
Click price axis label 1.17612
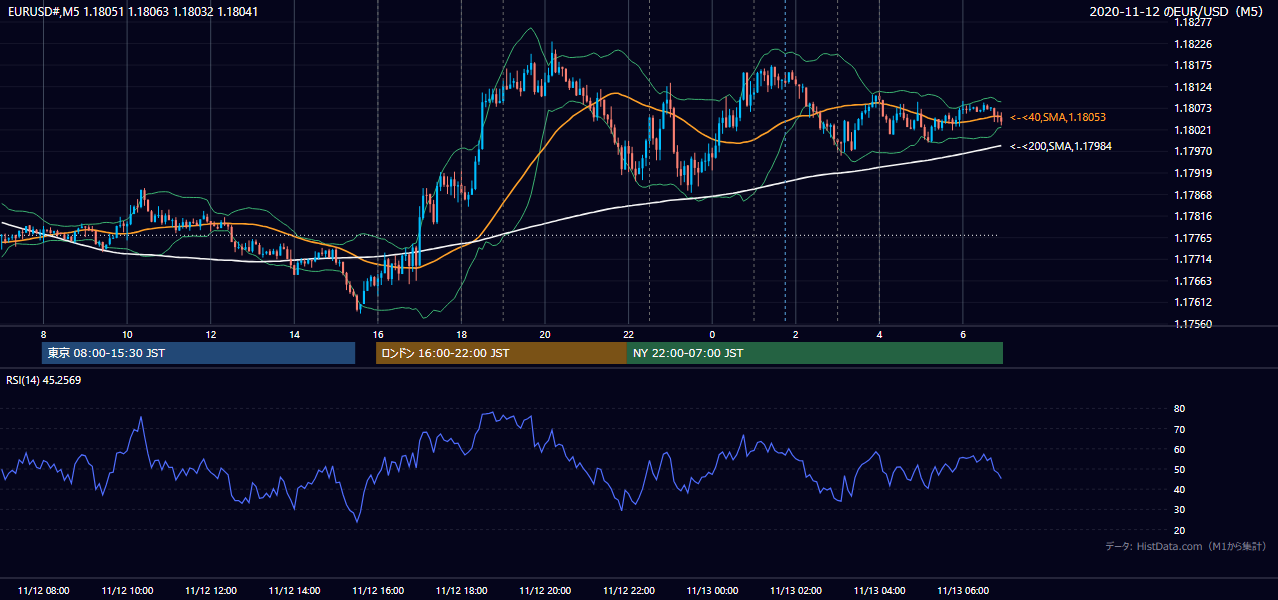1194,302
